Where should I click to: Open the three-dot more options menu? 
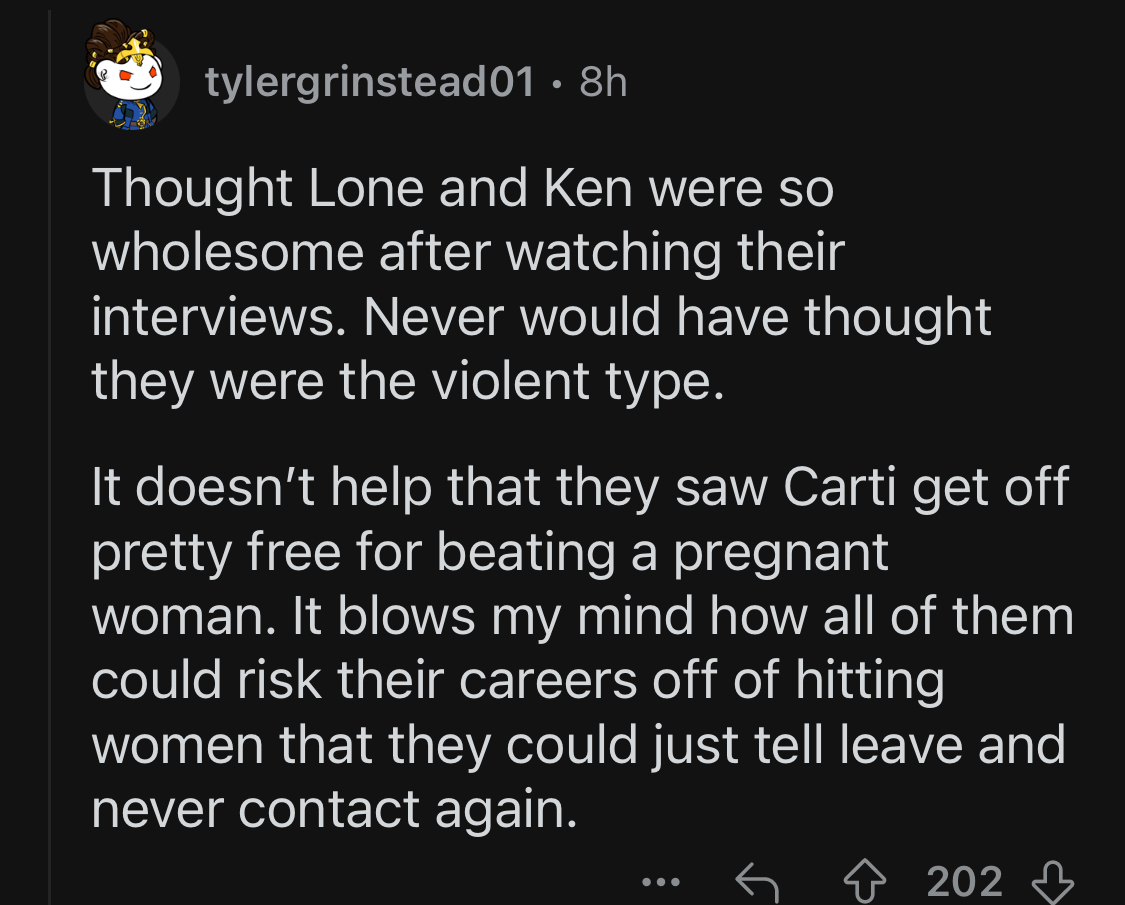coord(660,882)
